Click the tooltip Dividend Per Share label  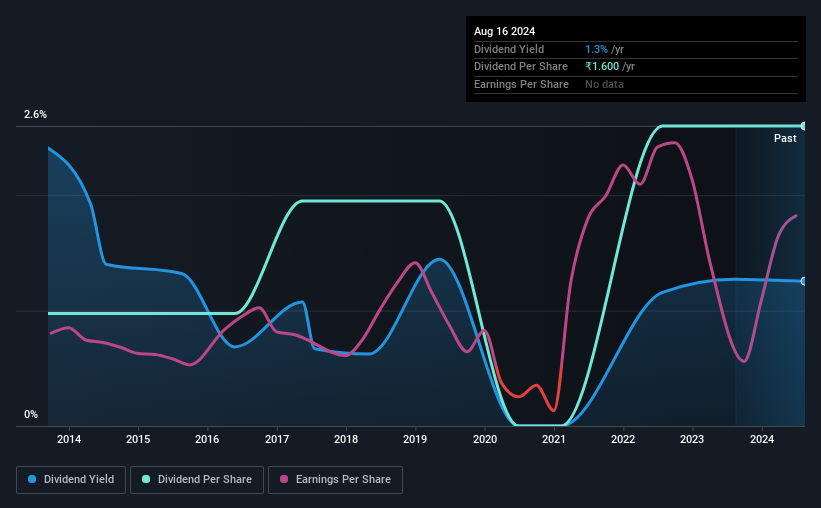(x=520, y=67)
